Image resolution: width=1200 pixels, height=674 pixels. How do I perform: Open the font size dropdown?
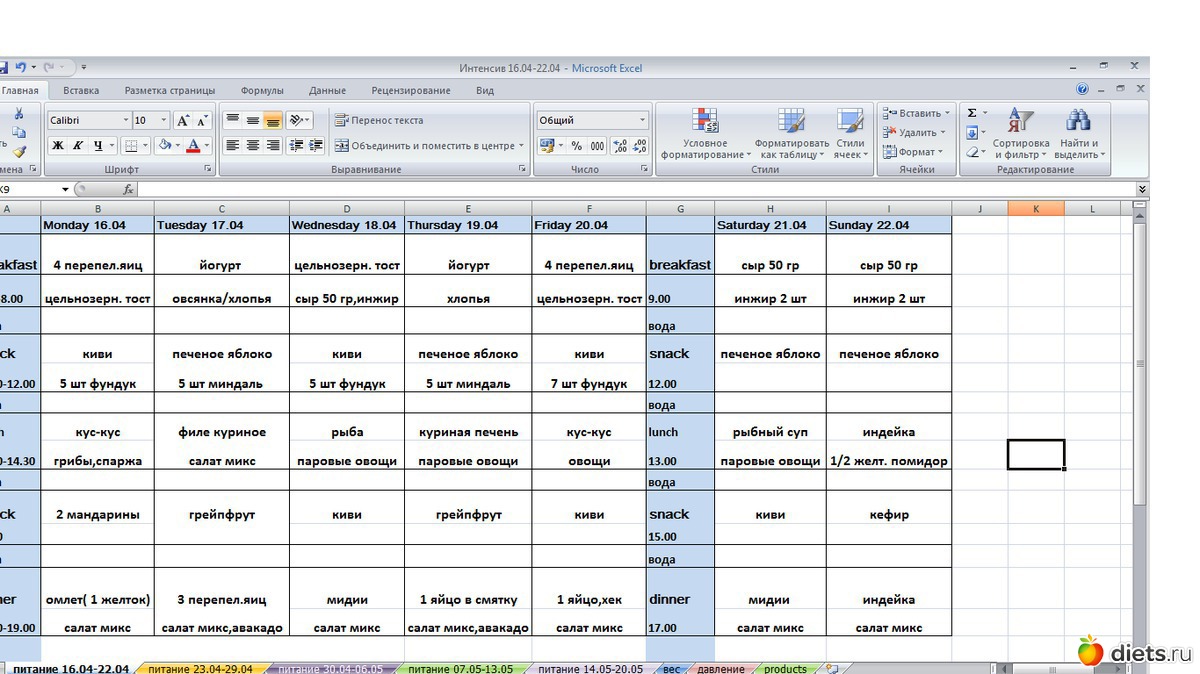(x=164, y=120)
